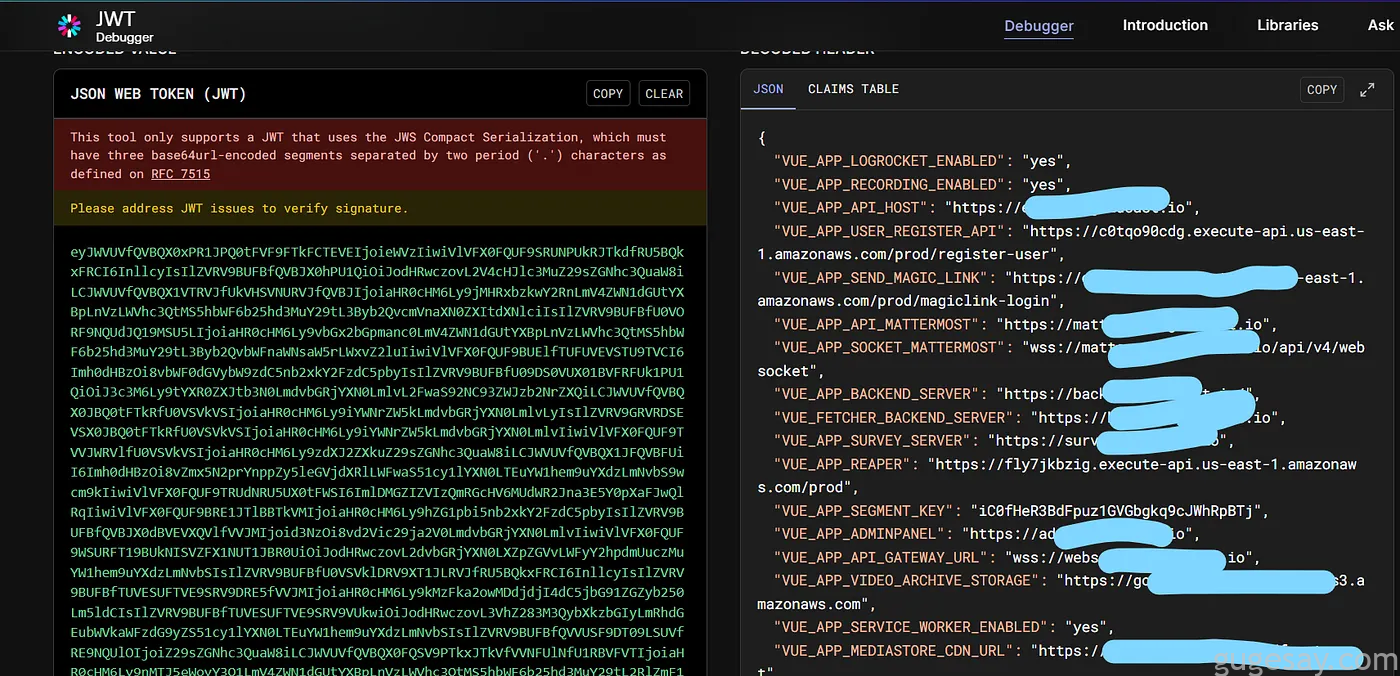Image resolution: width=1400 pixels, height=676 pixels.
Task: Copy the encoded JWT value
Action: click(x=608, y=93)
